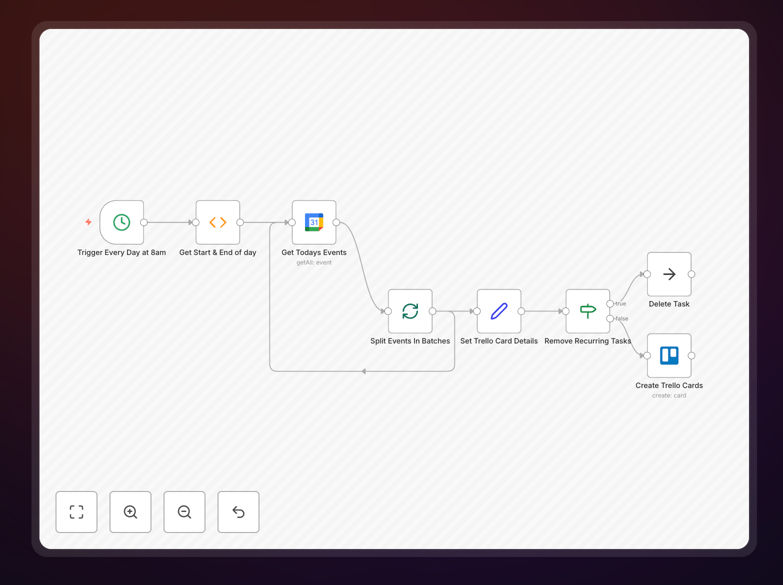Click the 'Delete Task' label
Screen dimensions: 783x585
[x=669, y=304]
